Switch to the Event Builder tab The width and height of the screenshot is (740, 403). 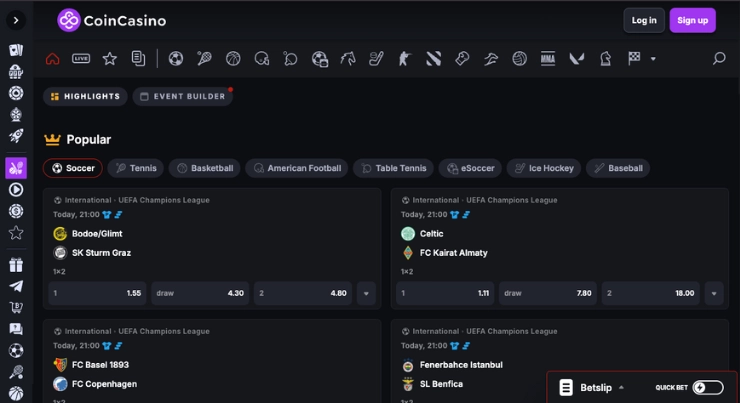(183, 96)
